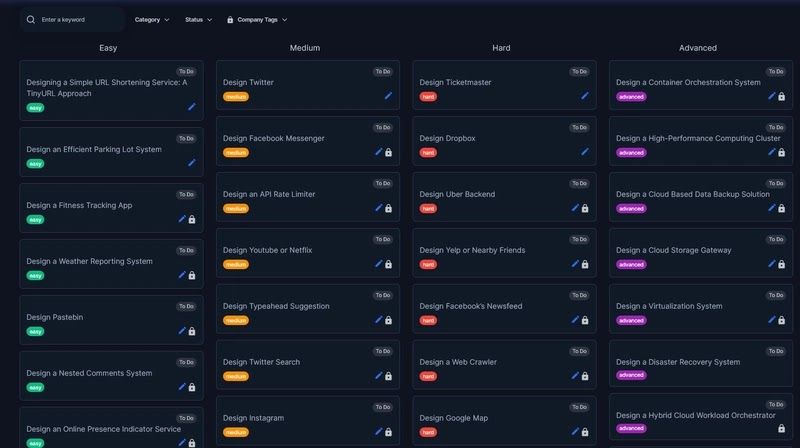The image size is (800, 448).
Task: Click the lock icon beside Company Tags
Action: coord(230,19)
